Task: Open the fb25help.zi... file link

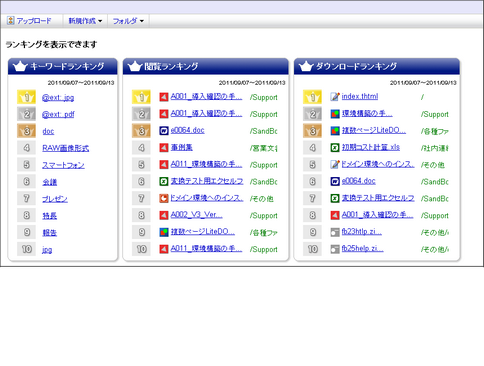Action: coord(362,249)
